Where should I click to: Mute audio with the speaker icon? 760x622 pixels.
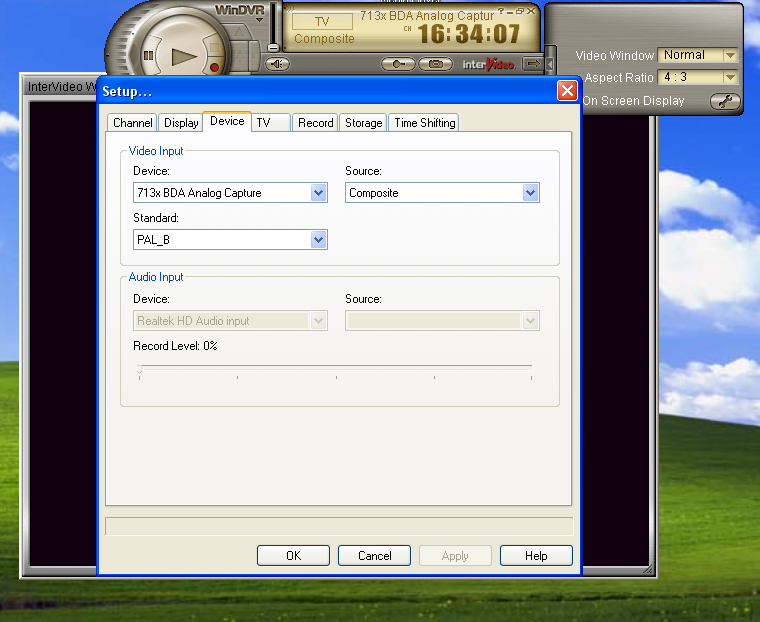[277, 64]
